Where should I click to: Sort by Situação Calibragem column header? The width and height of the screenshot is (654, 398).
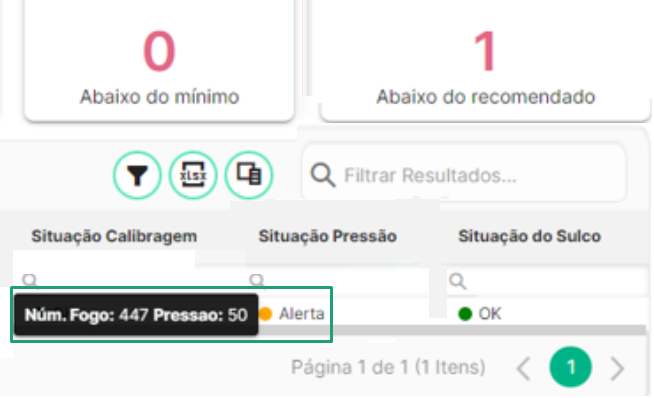point(114,236)
